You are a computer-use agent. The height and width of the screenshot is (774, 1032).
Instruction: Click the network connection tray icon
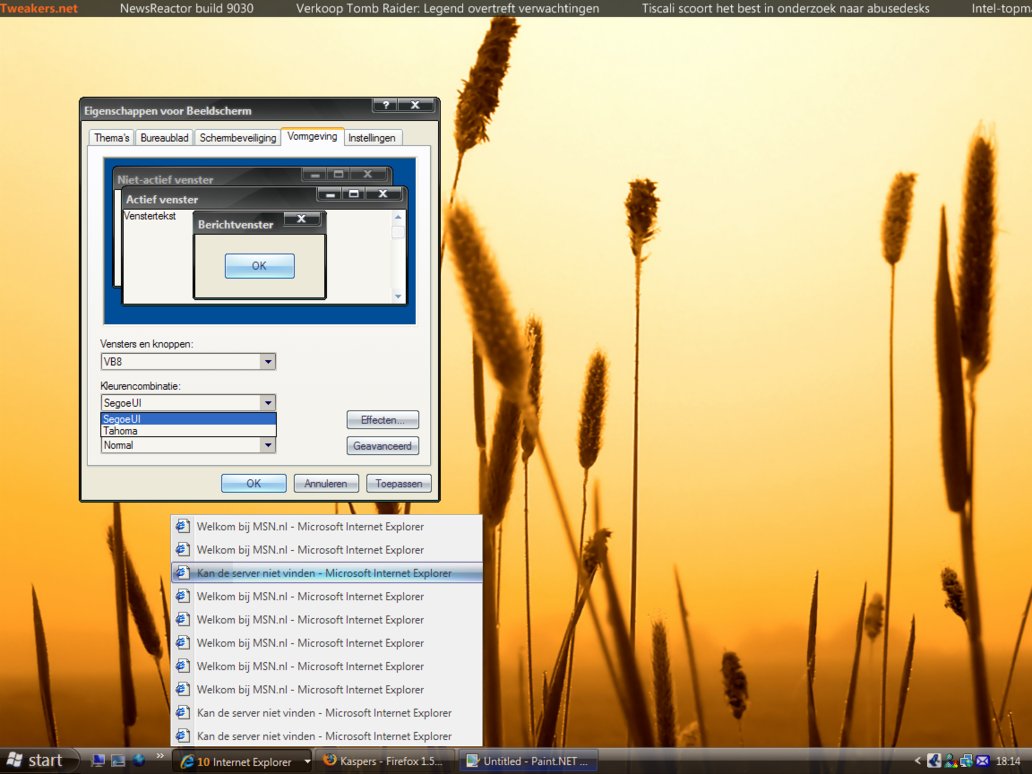tap(966, 761)
